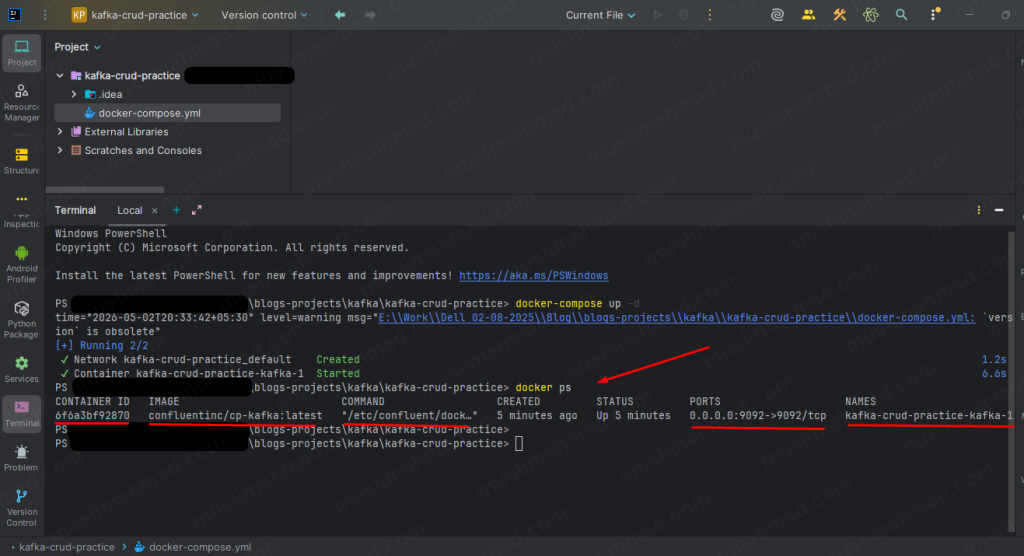This screenshot has height=556, width=1024.
Task: Open kafka-crud-practice project dropdown
Action: 135,14
